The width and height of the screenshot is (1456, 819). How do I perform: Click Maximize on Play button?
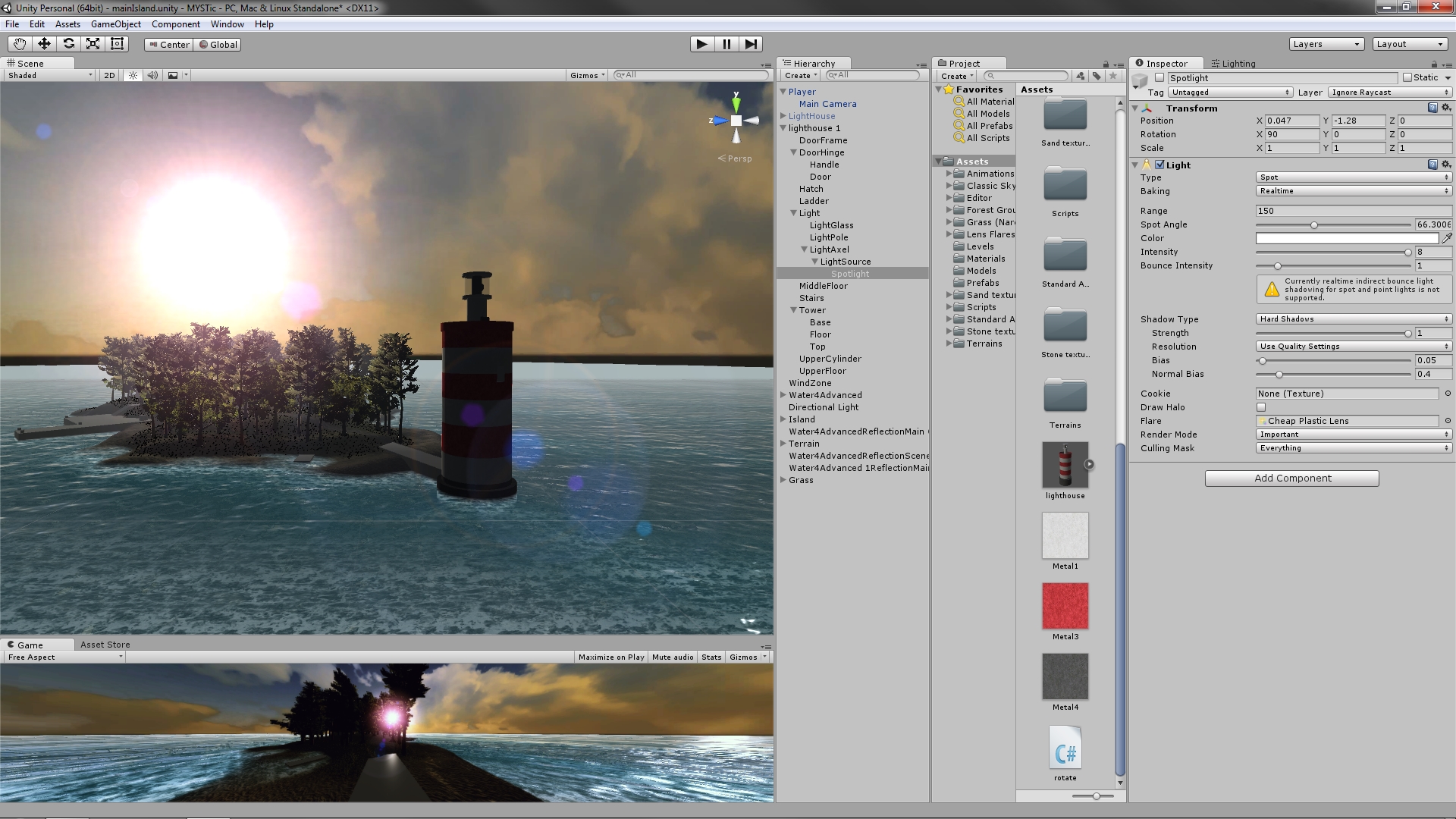coord(610,657)
